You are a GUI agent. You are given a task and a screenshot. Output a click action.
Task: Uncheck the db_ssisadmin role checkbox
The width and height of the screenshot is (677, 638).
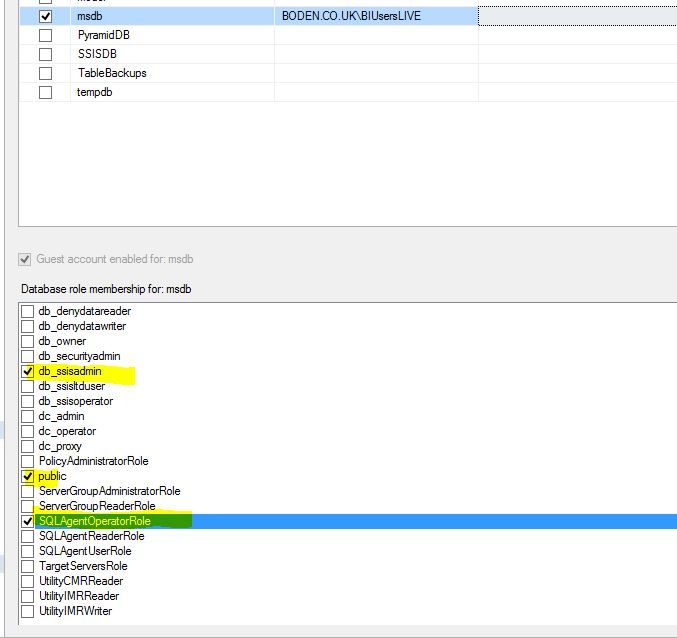pyautogui.click(x=28, y=371)
